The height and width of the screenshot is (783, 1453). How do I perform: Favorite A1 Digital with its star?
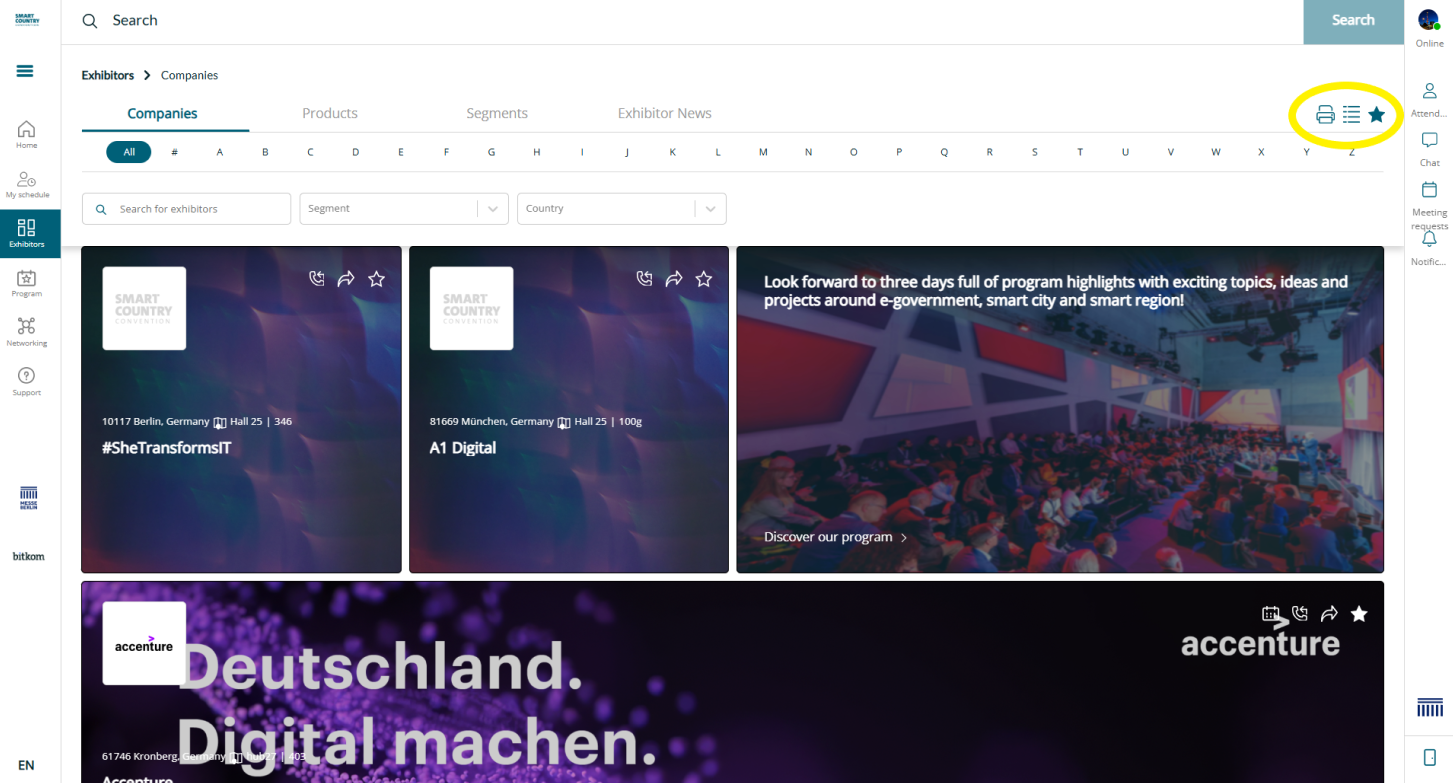(x=704, y=279)
